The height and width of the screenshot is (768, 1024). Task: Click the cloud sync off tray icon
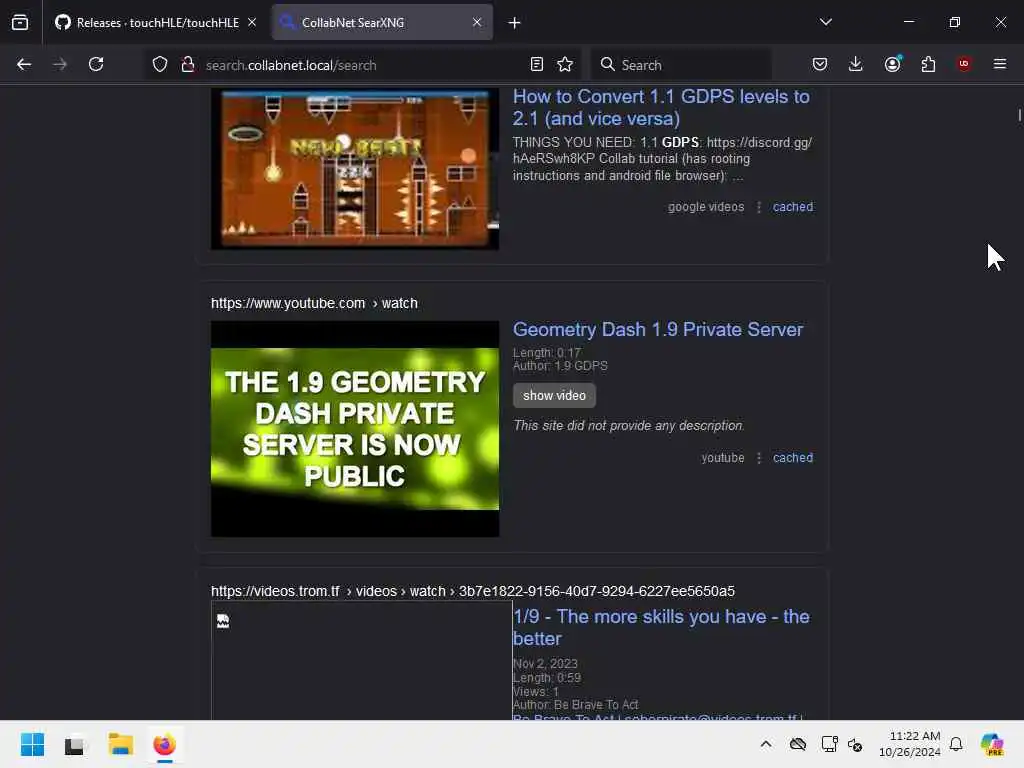pos(797,744)
